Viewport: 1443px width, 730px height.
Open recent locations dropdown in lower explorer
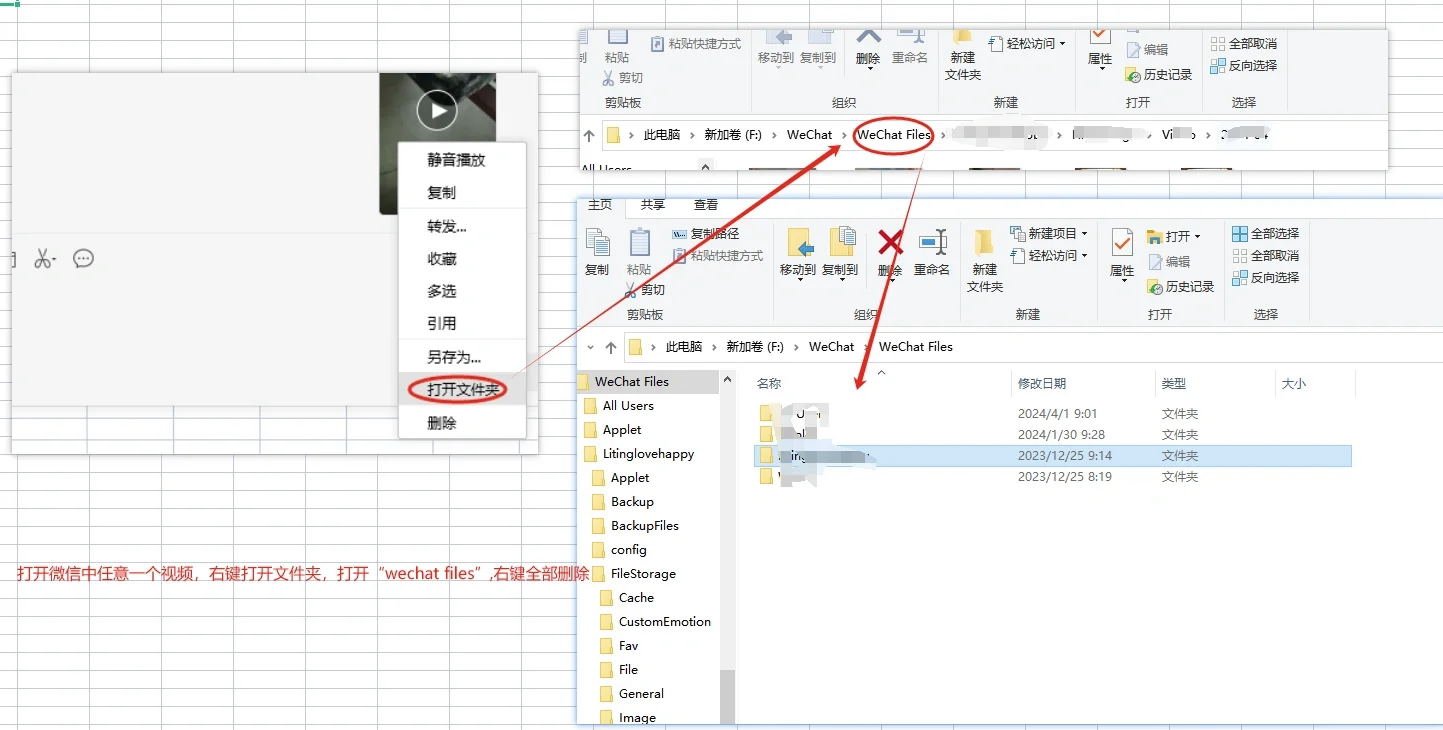[x=590, y=348]
